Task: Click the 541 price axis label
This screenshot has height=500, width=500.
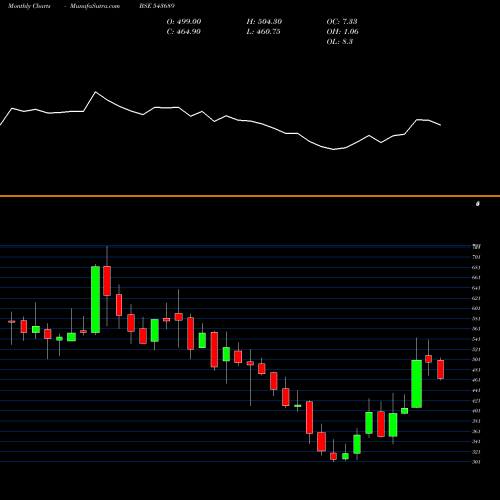Action: 476,339
